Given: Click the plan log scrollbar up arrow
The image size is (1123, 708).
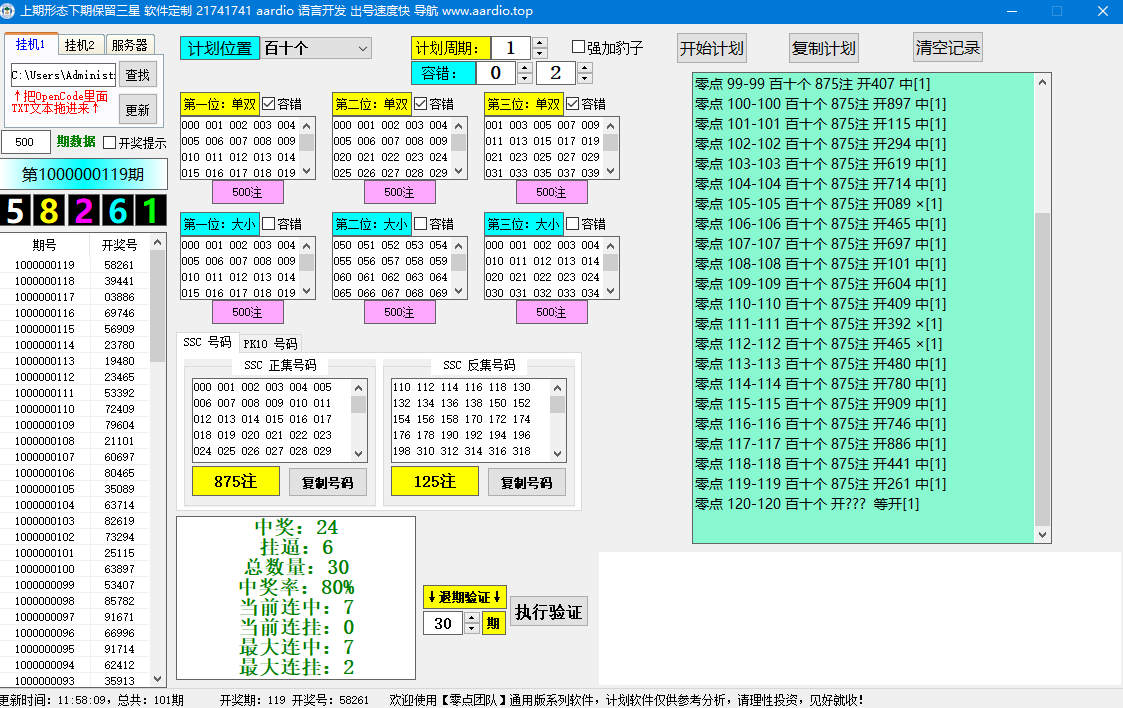Looking at the screenshot, I should tap(1043, 82).
